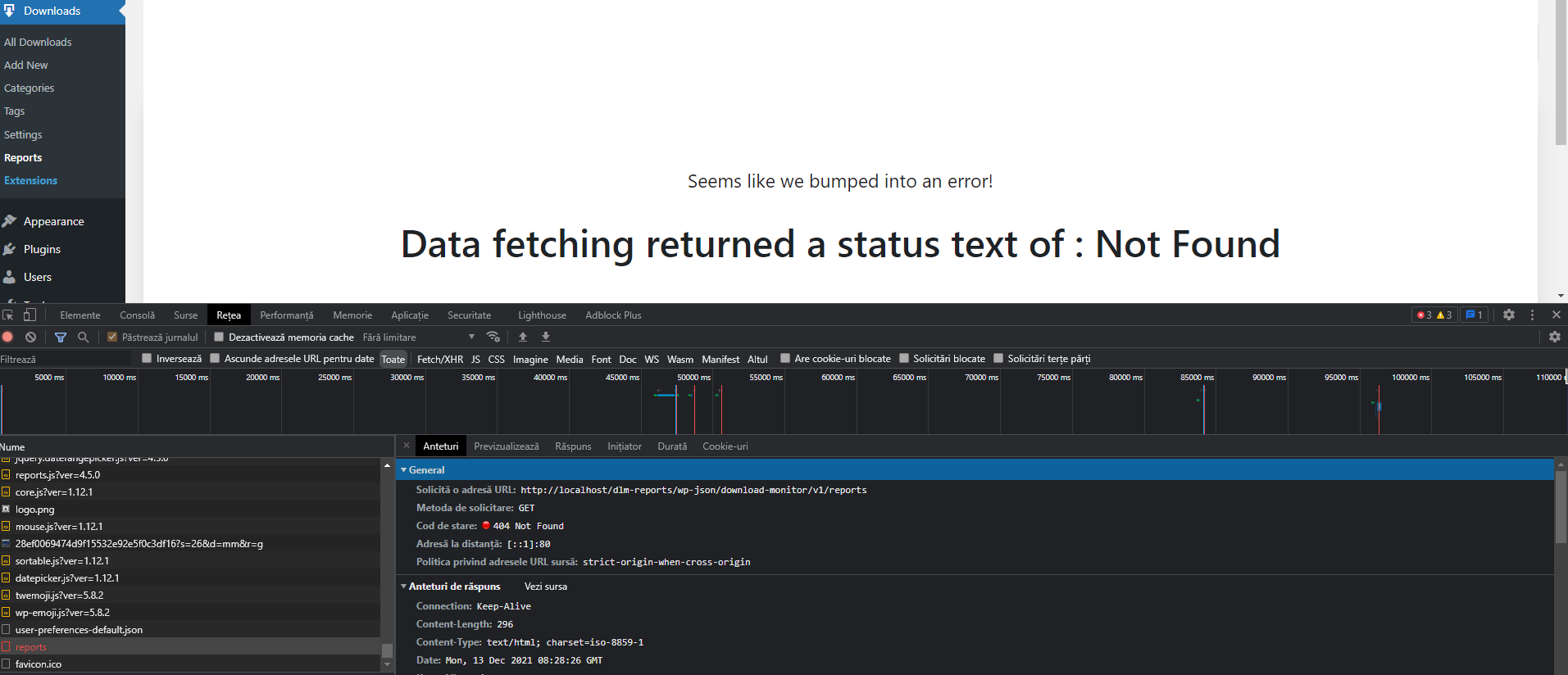Screen dimensions: 1568x675
Task: Click the red reports request icon
Action: click(6, 646)
